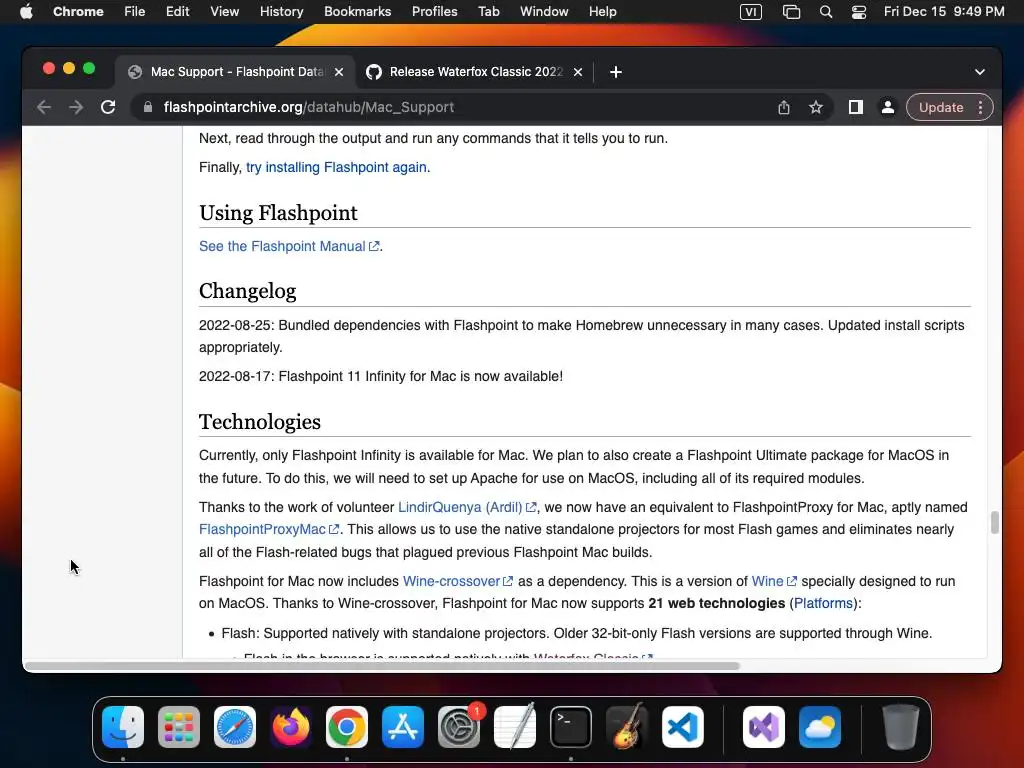This screenshot has width=1024, height=768.
Task: Open the File menu
Action: pos(135,12)
